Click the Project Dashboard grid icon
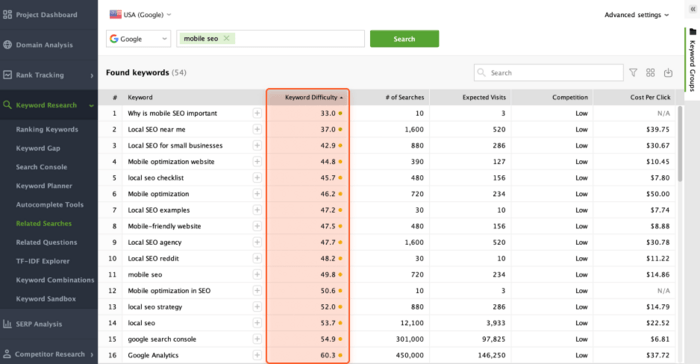This screenshot has height=364, width=700. coord(8,15)
